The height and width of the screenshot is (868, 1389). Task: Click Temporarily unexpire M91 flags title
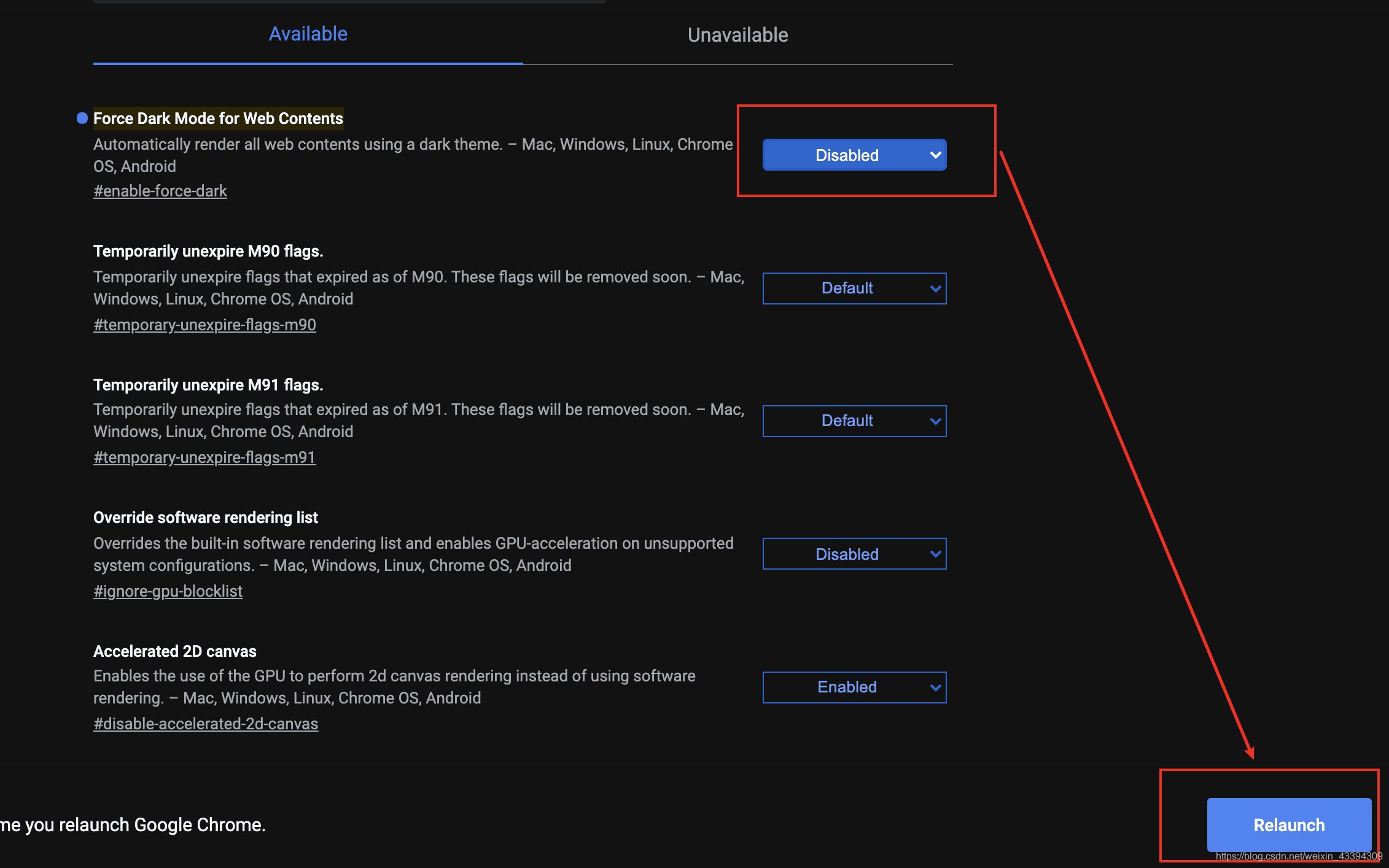(x=208, y=385)
